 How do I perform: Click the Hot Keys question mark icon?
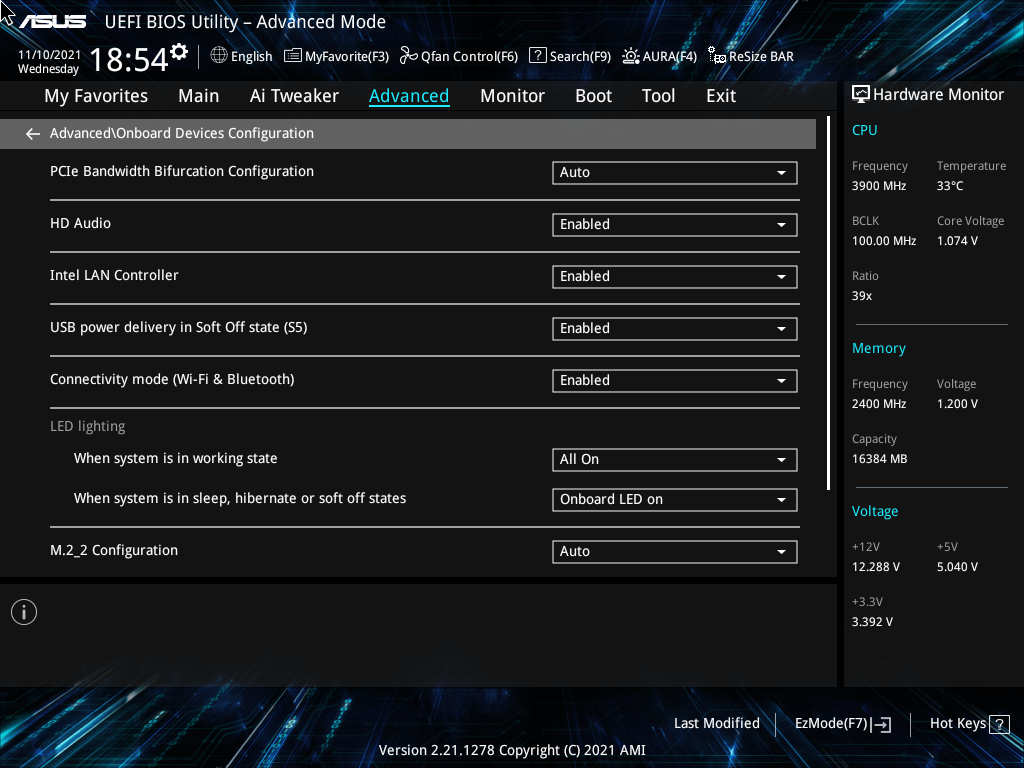tap(999, 724)
